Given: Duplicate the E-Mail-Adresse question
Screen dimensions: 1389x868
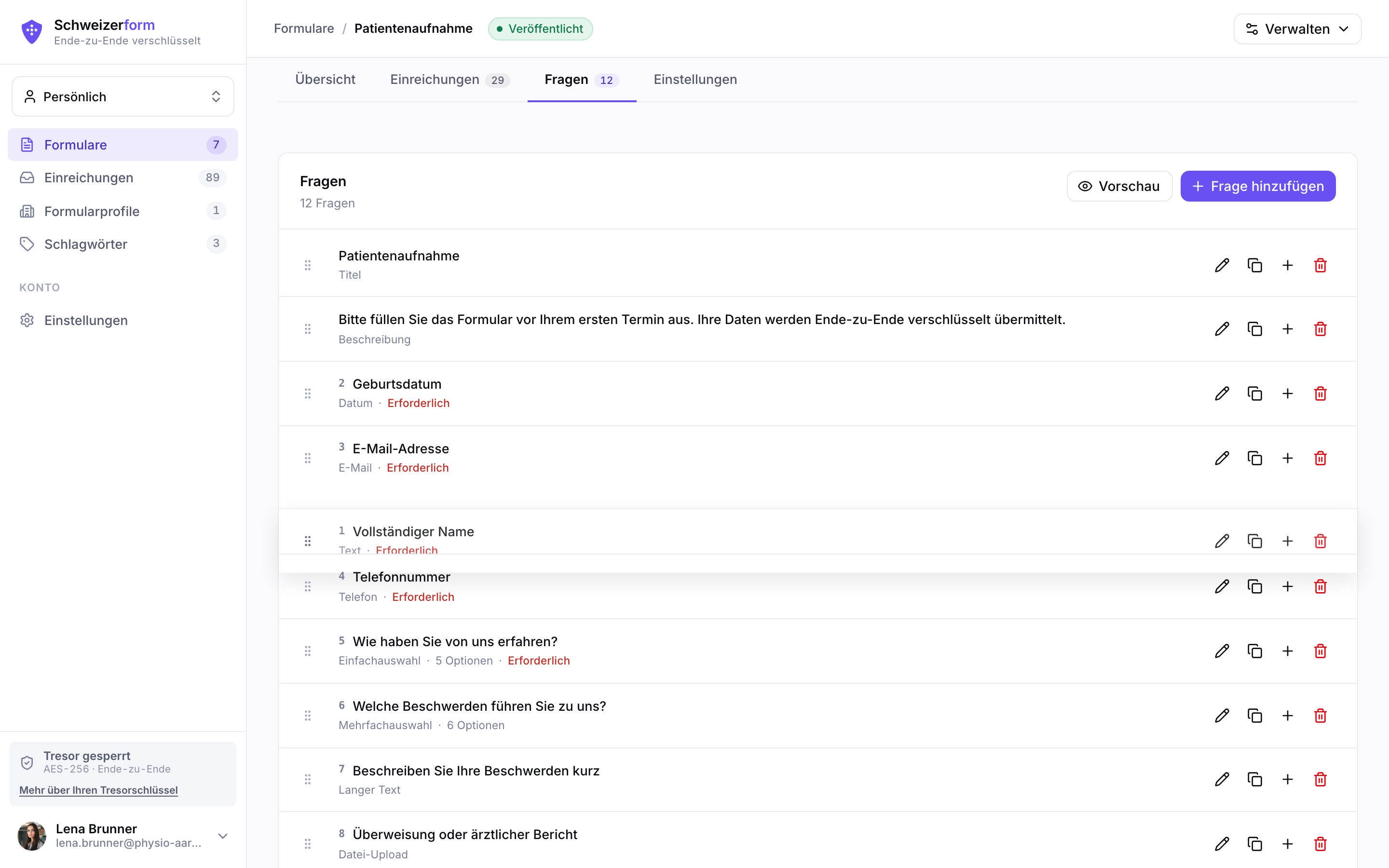Looking at the screenshot, I should [1255, 458].
